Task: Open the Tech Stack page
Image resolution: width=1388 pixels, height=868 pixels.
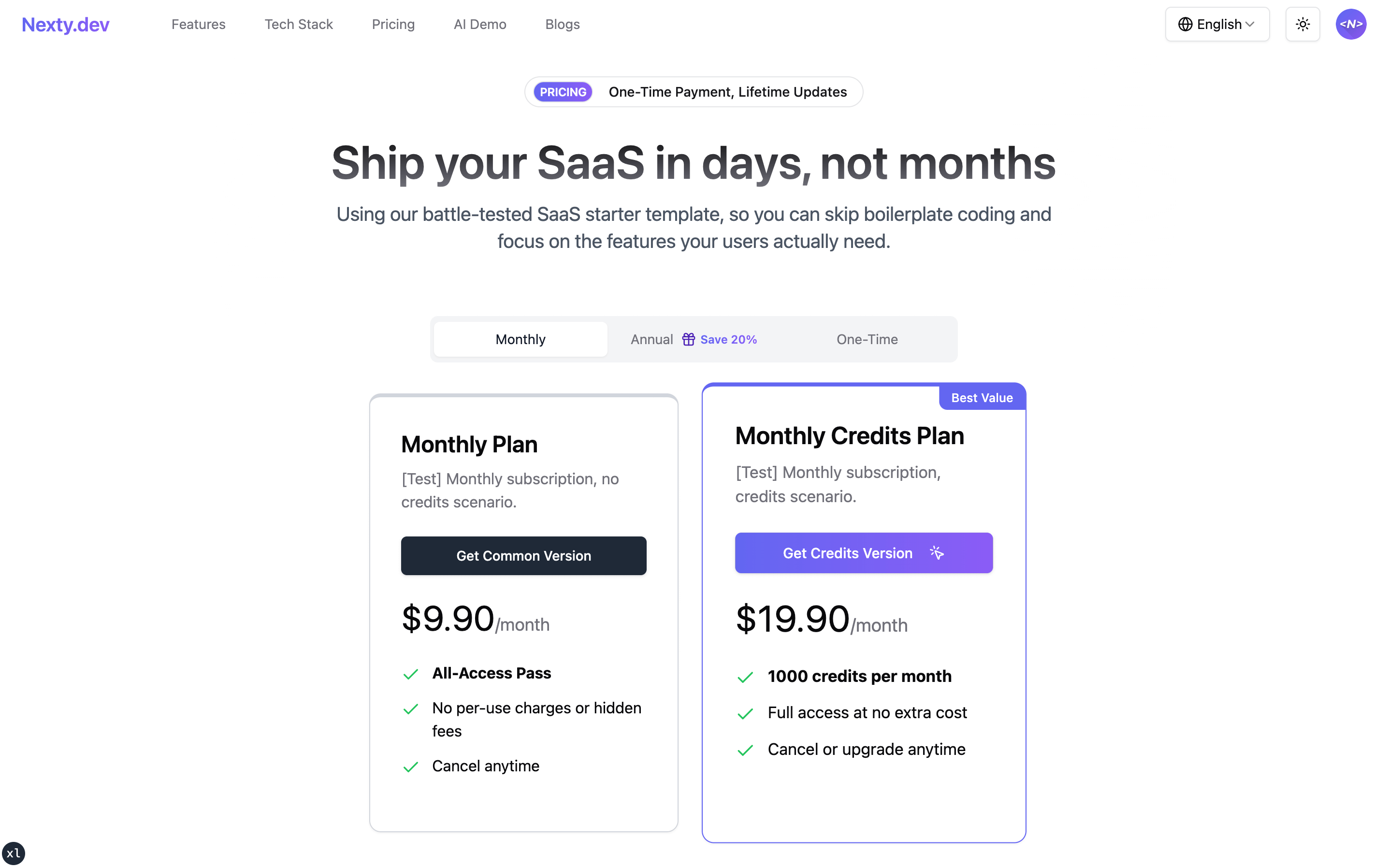Action: 299,24
